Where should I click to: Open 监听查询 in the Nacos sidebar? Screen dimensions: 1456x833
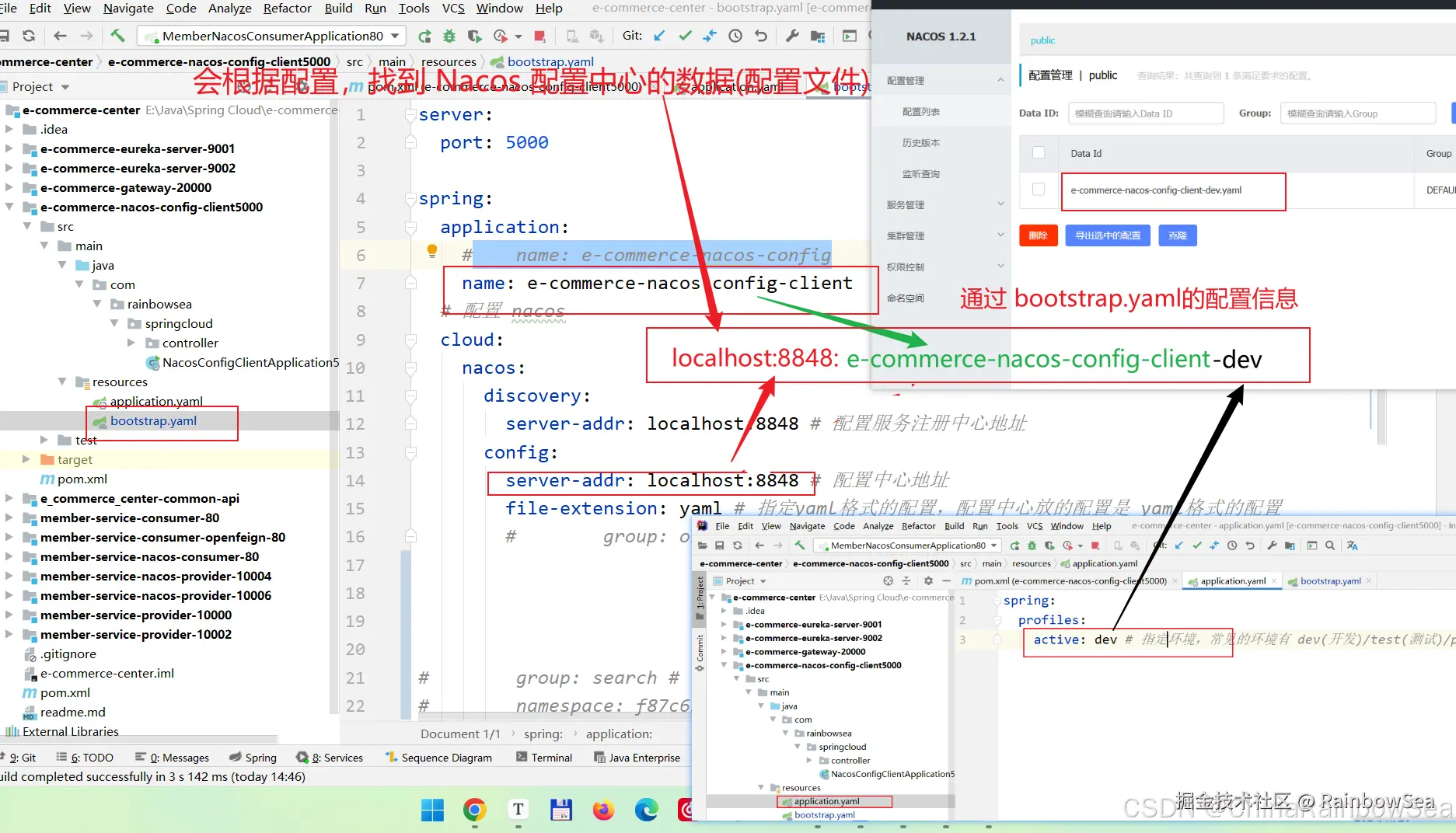[x=921, y=174]
